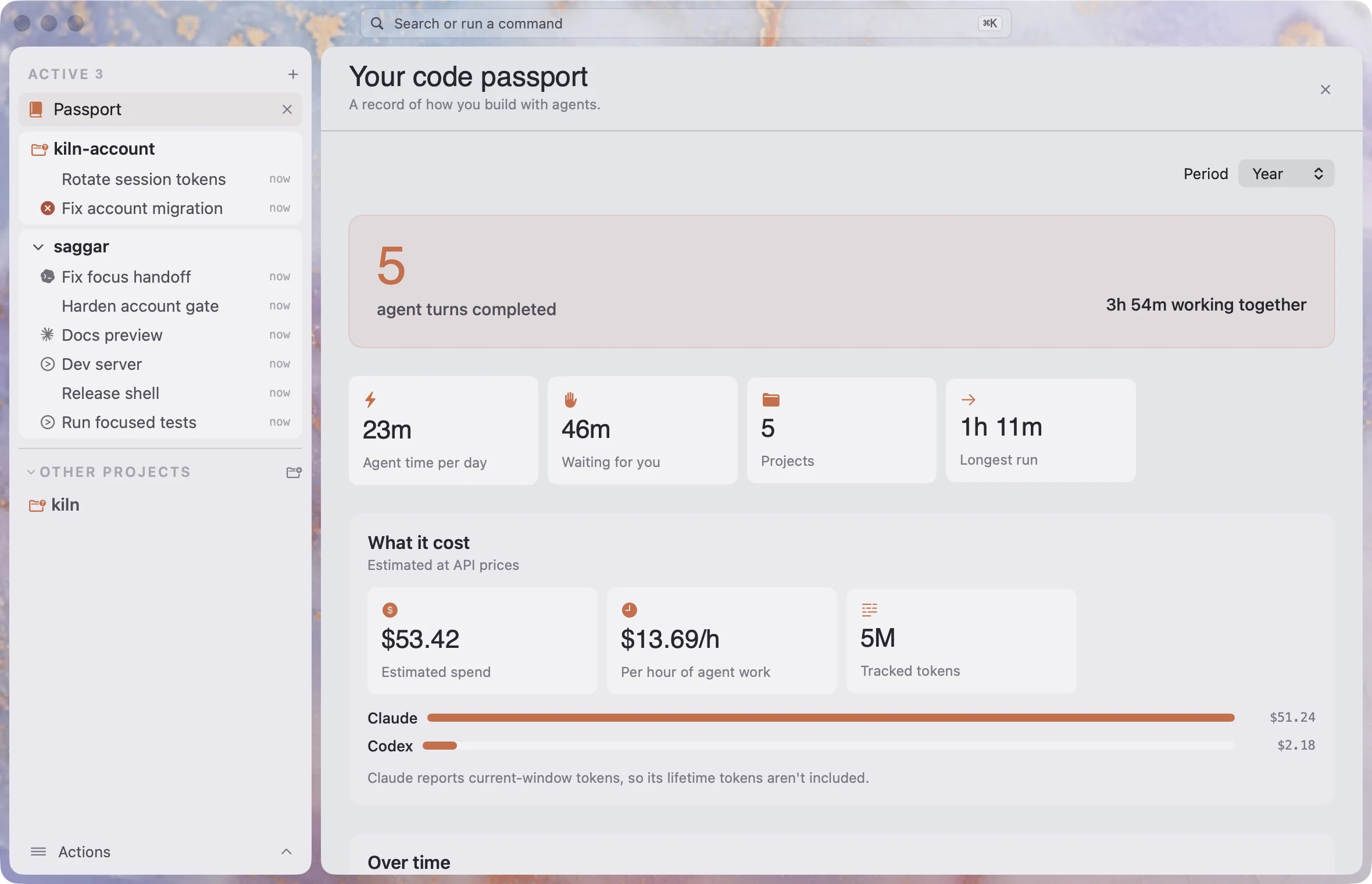Image resolution: width=1372 pixels, height=884 pixels.
Task: Click the Codex cost progress bar
Action: (828, 746)
